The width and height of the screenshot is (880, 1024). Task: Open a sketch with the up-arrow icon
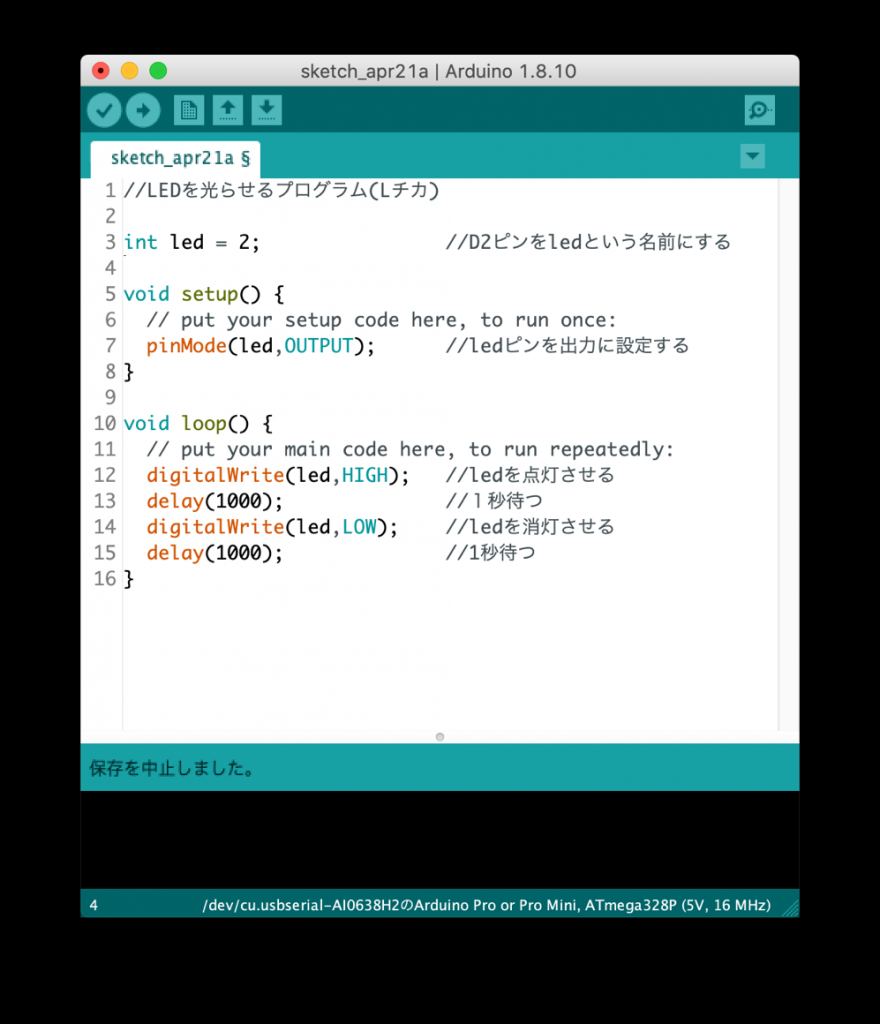[x=227, y=110]
